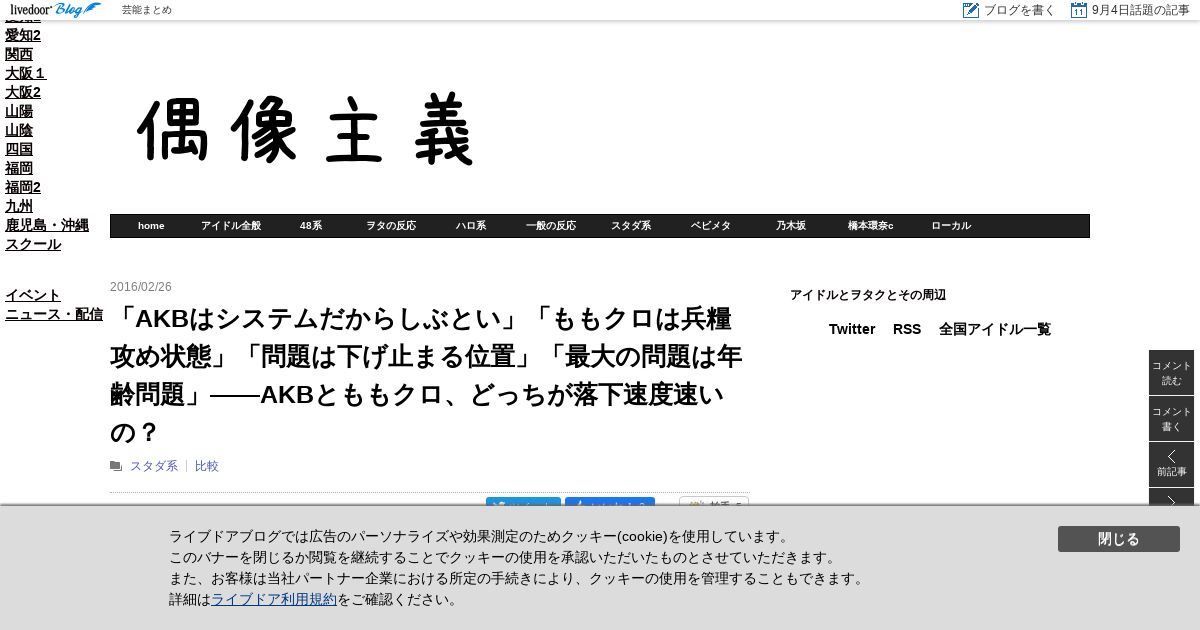
Task: Open the ローカル navigation tab
Action: (951, 226)
